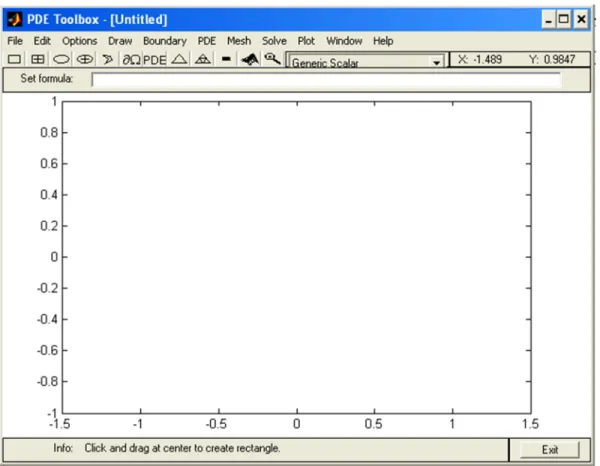Open 3-D plot selection icon
Viewport: 600px width, 466px height.
[x=250, y=59]
